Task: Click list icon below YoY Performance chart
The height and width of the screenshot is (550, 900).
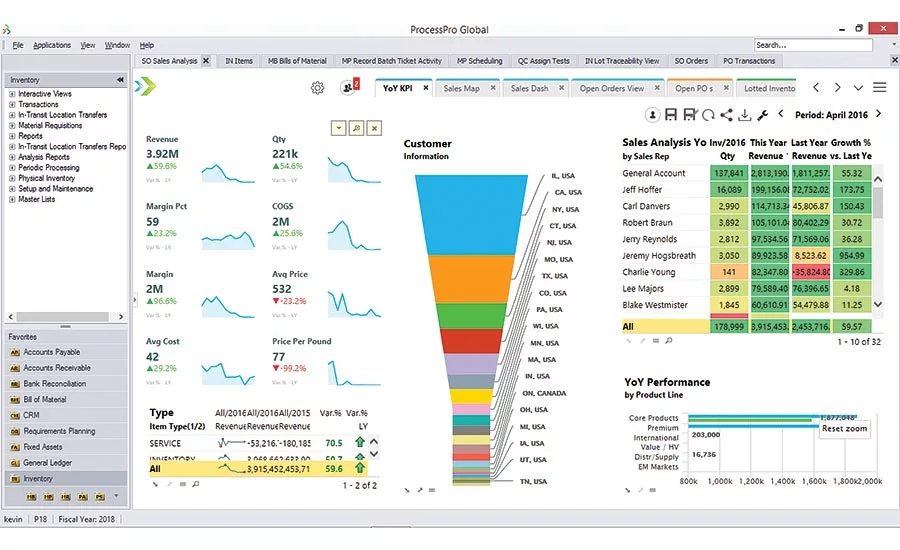Action: coord(653,490)
